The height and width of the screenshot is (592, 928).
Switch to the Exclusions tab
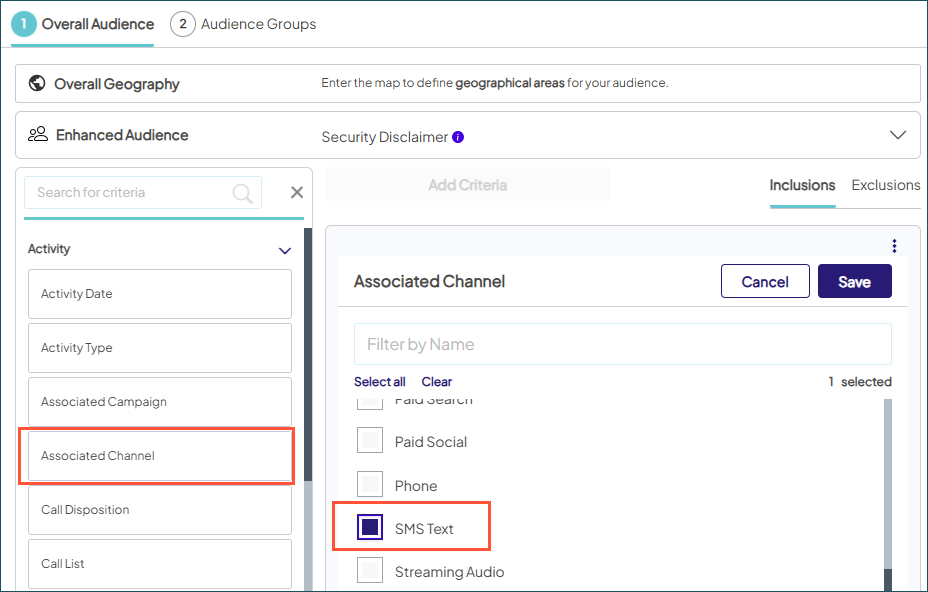tap(885, 185)
